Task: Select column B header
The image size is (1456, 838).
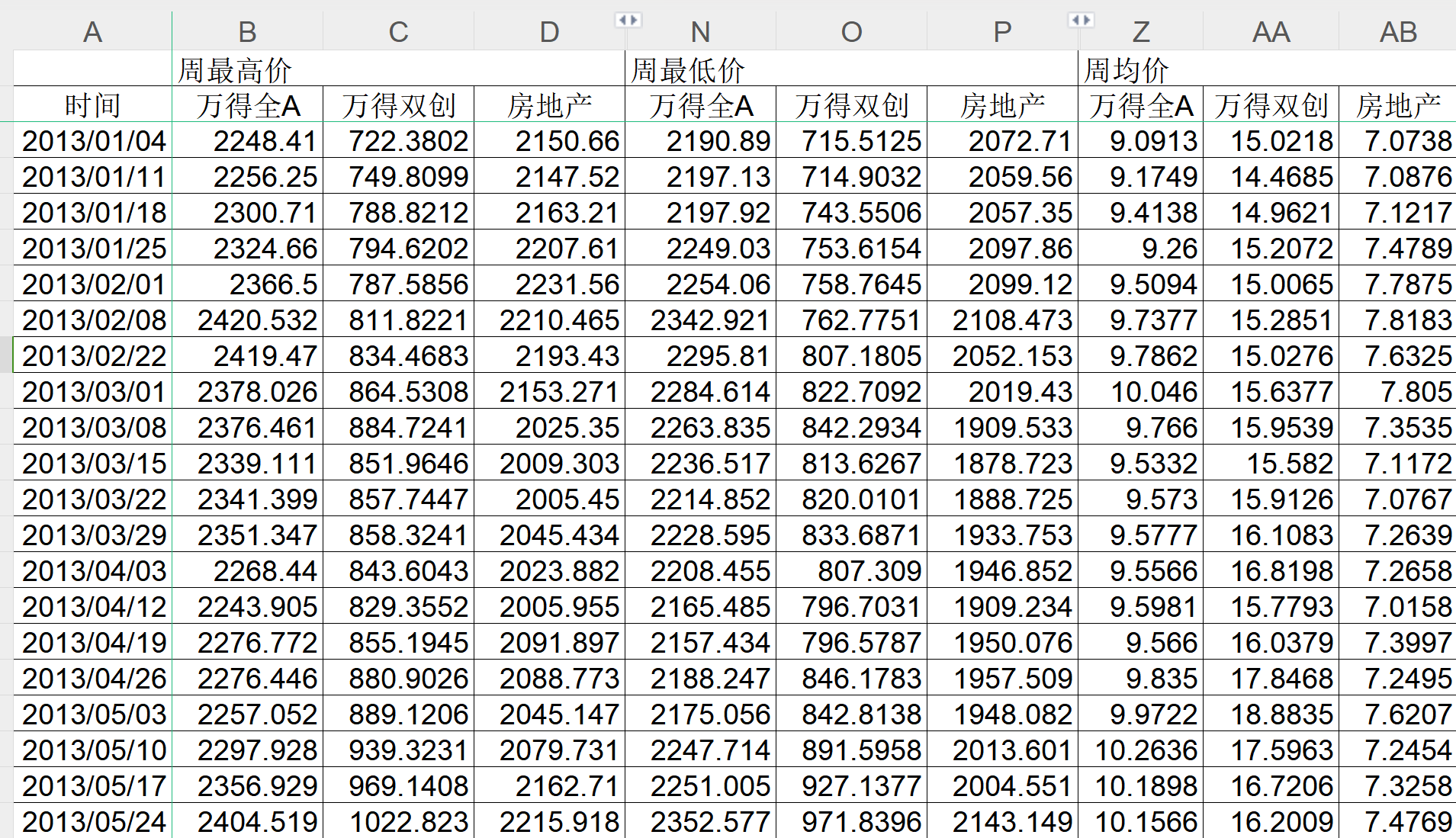Action: (x=247, y=32)
